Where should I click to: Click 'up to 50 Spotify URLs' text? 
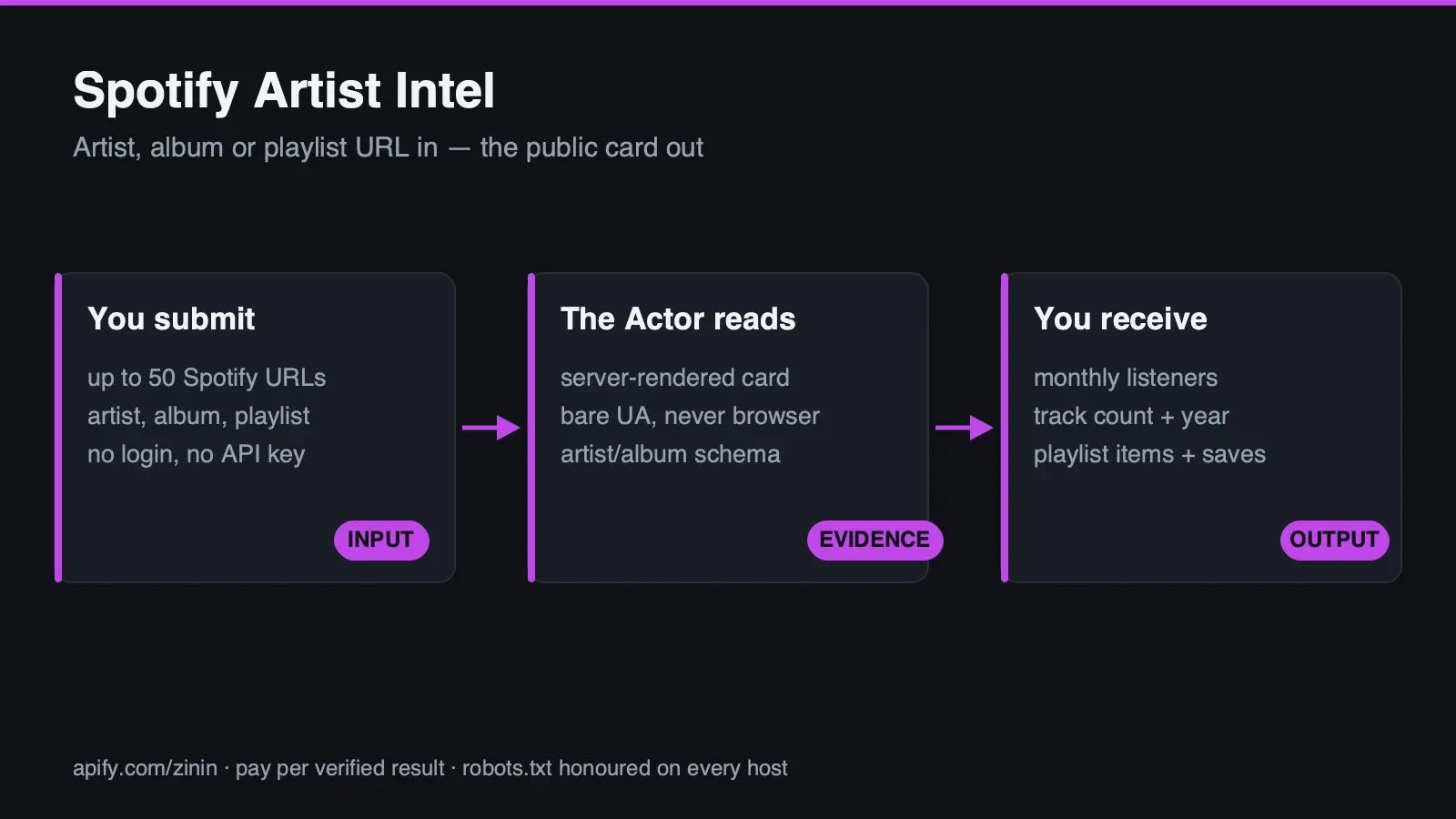[x=207, y=378]
